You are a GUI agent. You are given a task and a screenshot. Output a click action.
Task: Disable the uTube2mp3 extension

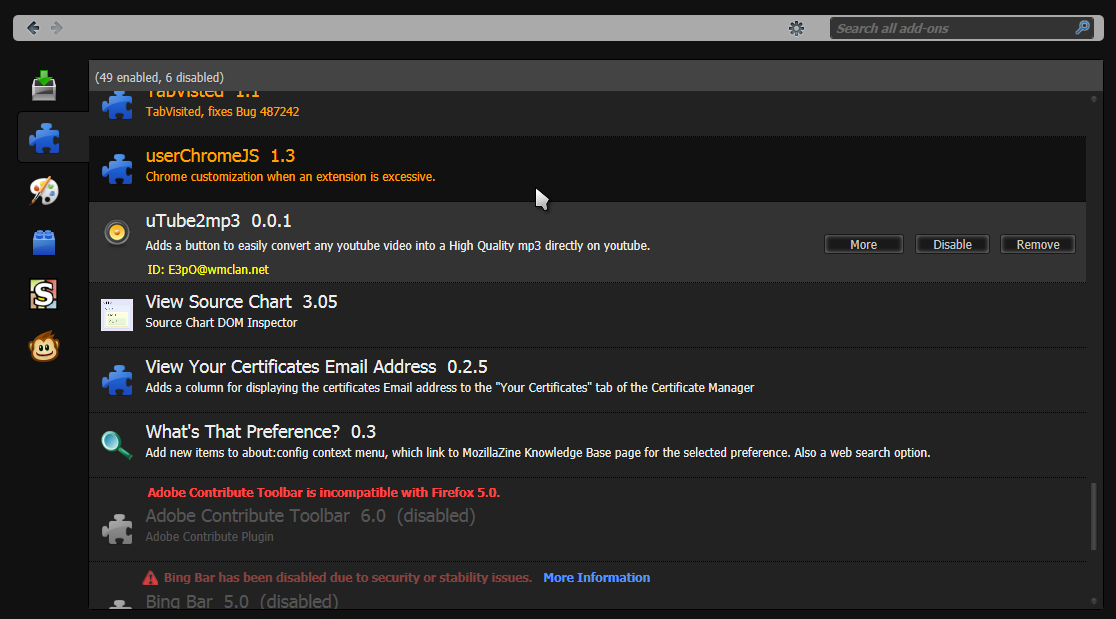[x=951, y=243]
